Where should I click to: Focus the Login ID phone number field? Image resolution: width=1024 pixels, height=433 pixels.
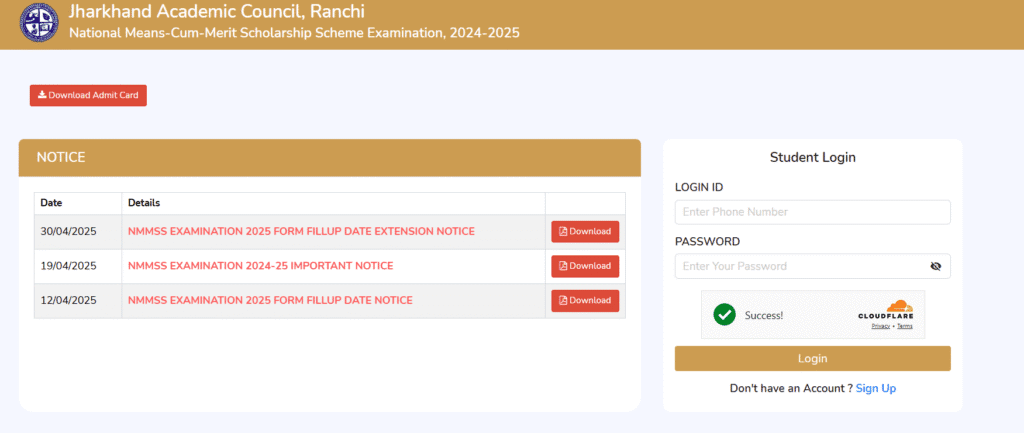812,212
